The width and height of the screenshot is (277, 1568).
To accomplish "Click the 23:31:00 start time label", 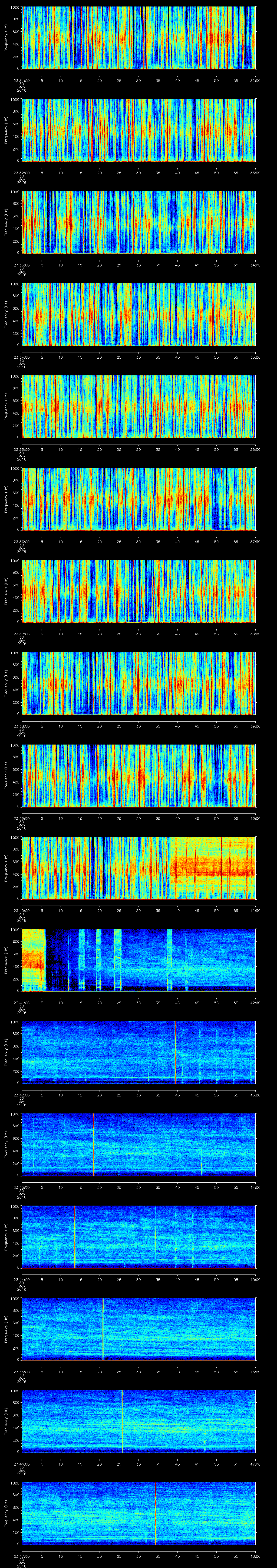I will [21, 80].
